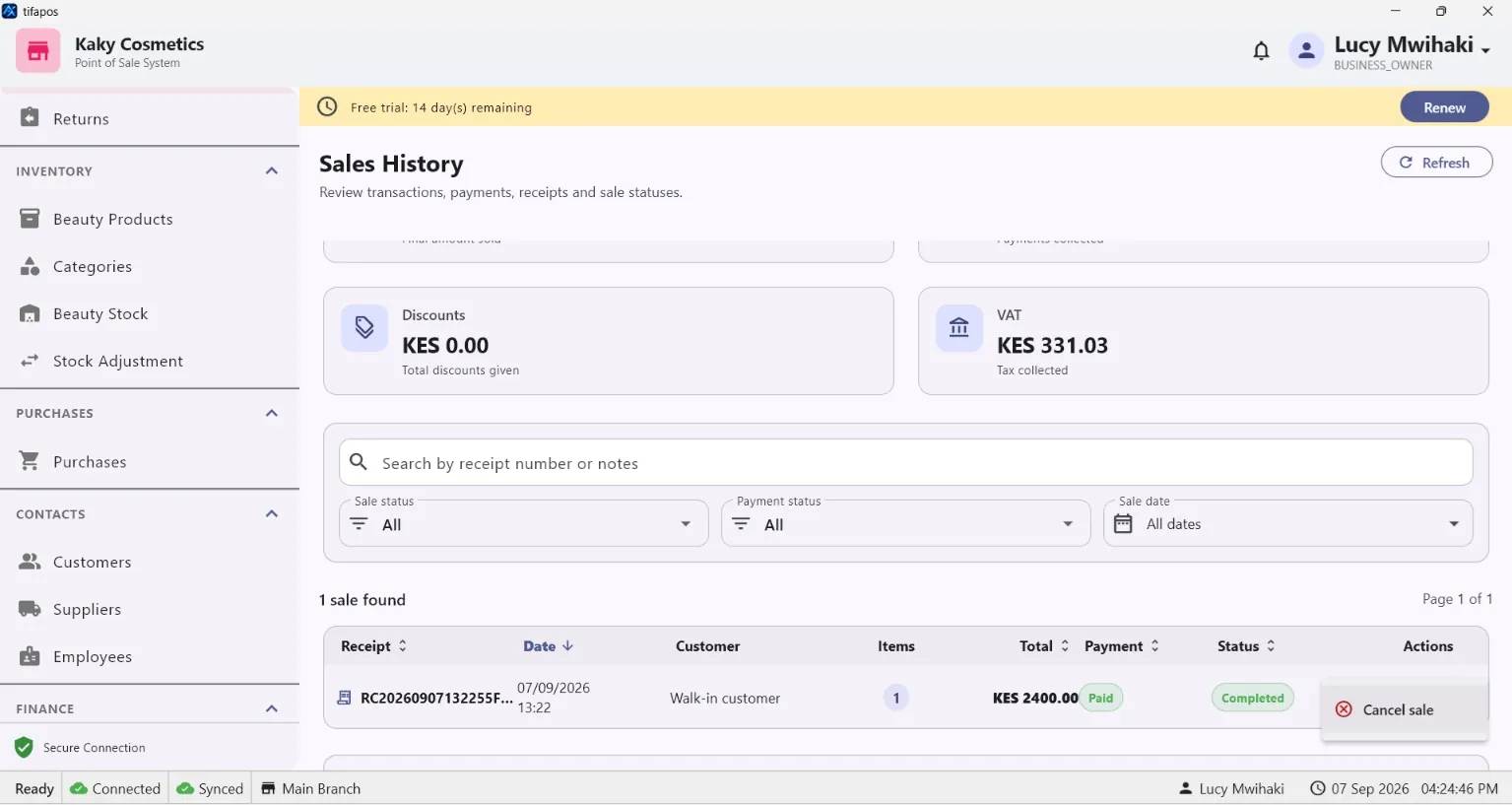Click the Discounts tag icon

coord(364,328)
